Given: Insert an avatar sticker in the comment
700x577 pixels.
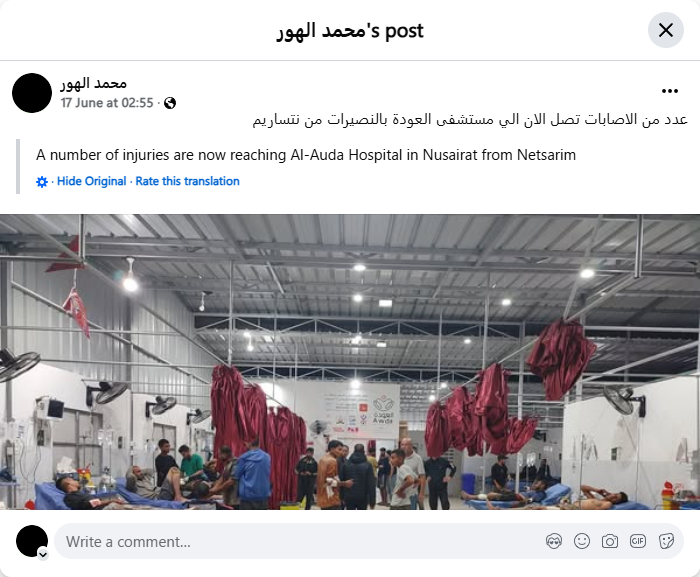Looking at the screenshot, I should pyautogui.click(x=554, y=542).
